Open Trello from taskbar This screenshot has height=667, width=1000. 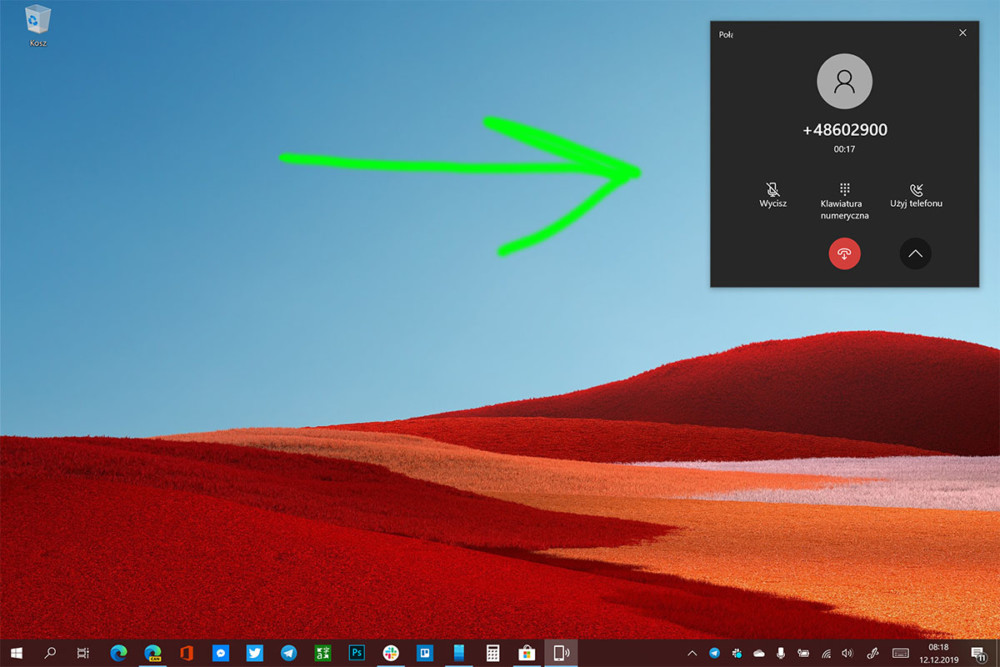click(x=425, y=653)
